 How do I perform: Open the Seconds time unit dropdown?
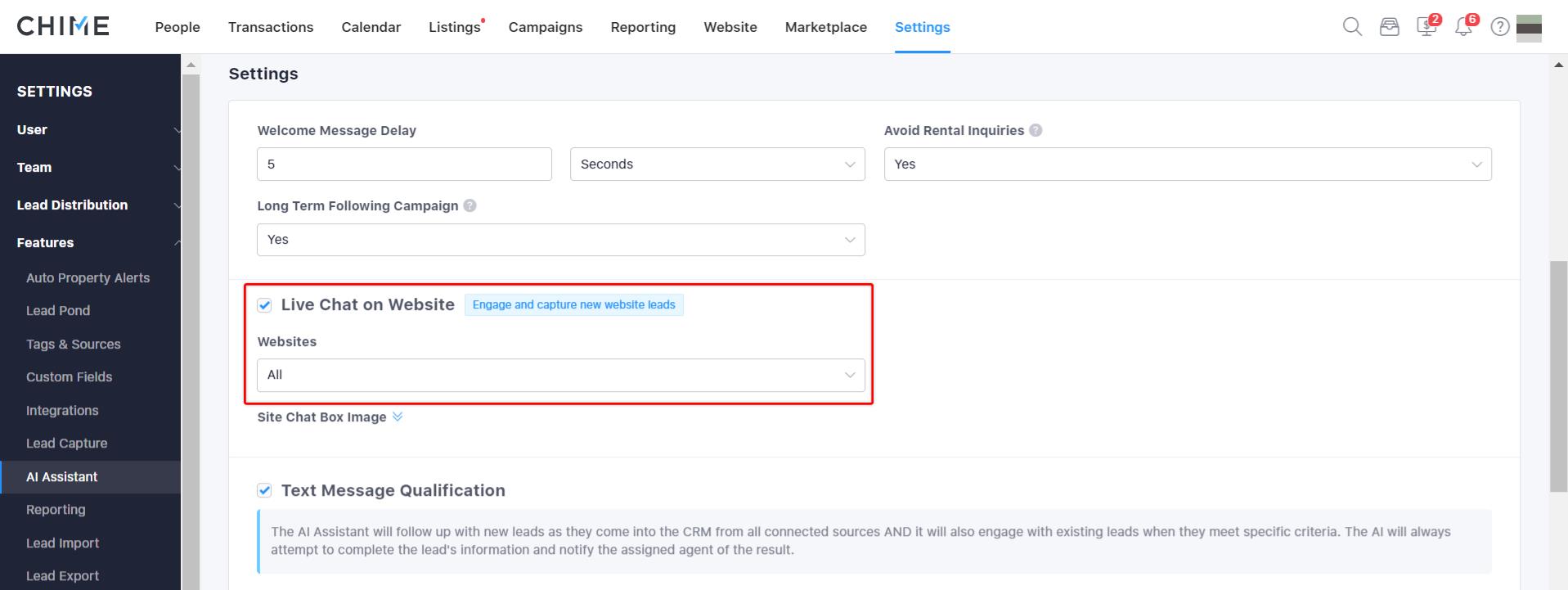click(717, 164)
